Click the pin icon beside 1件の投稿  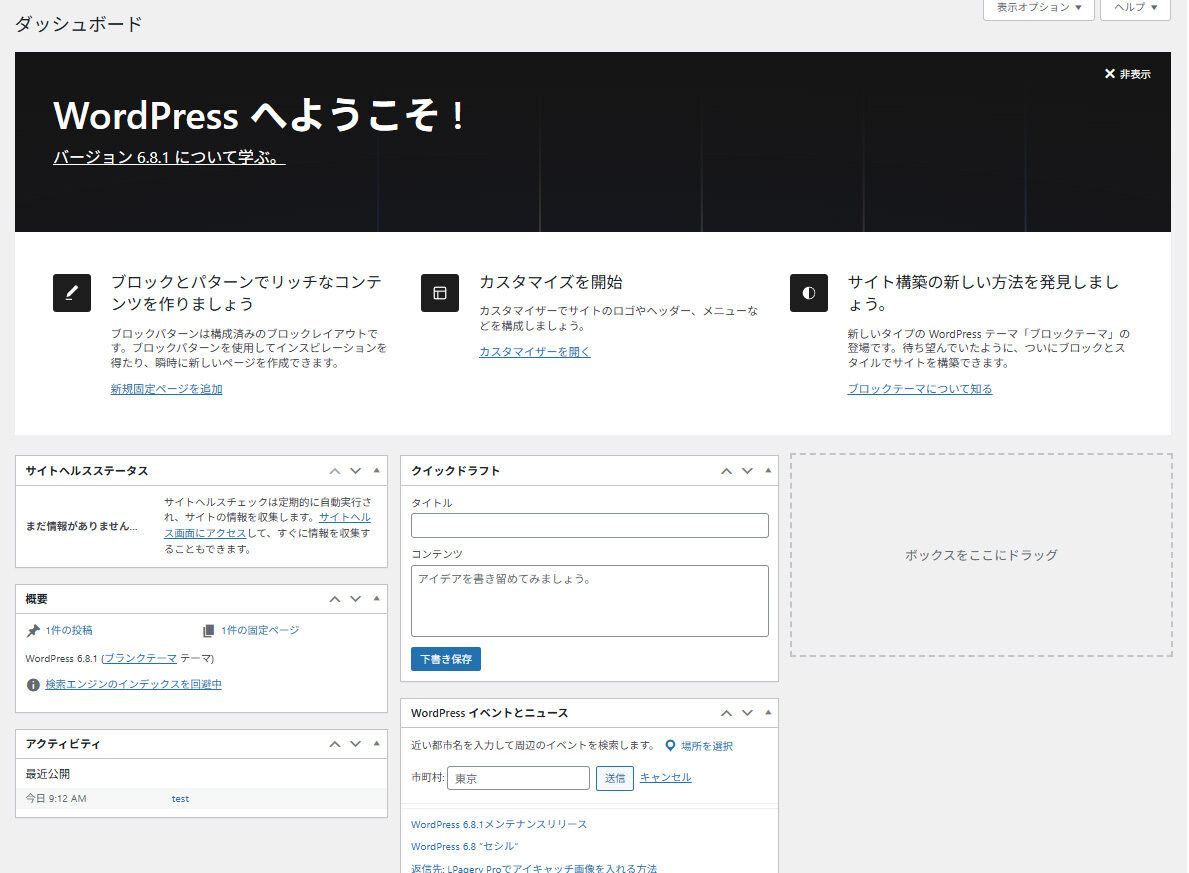click(x=33, y=630)
